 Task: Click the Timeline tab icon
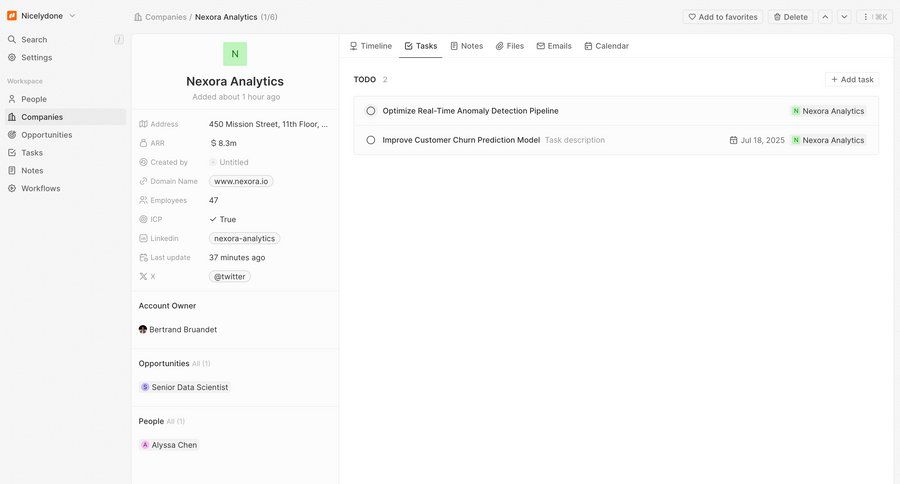click(x=354, y=46)
